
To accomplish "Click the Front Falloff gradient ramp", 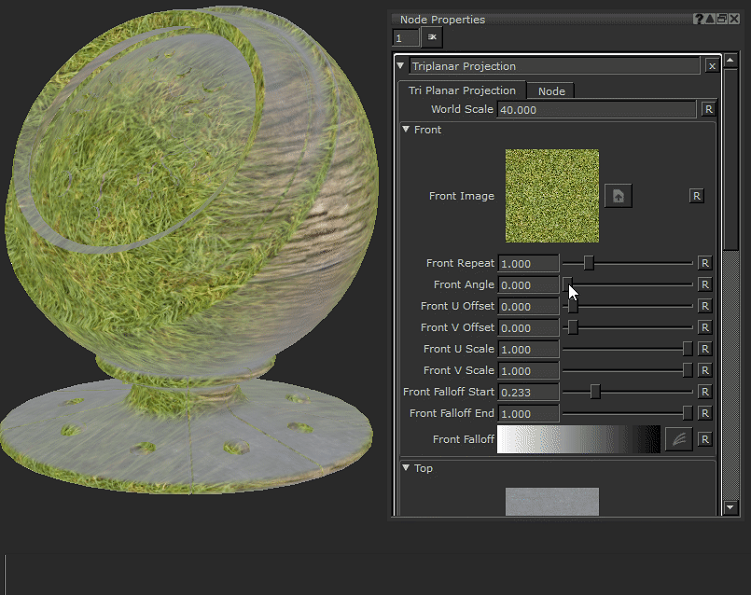I will (x=578, y=439).
